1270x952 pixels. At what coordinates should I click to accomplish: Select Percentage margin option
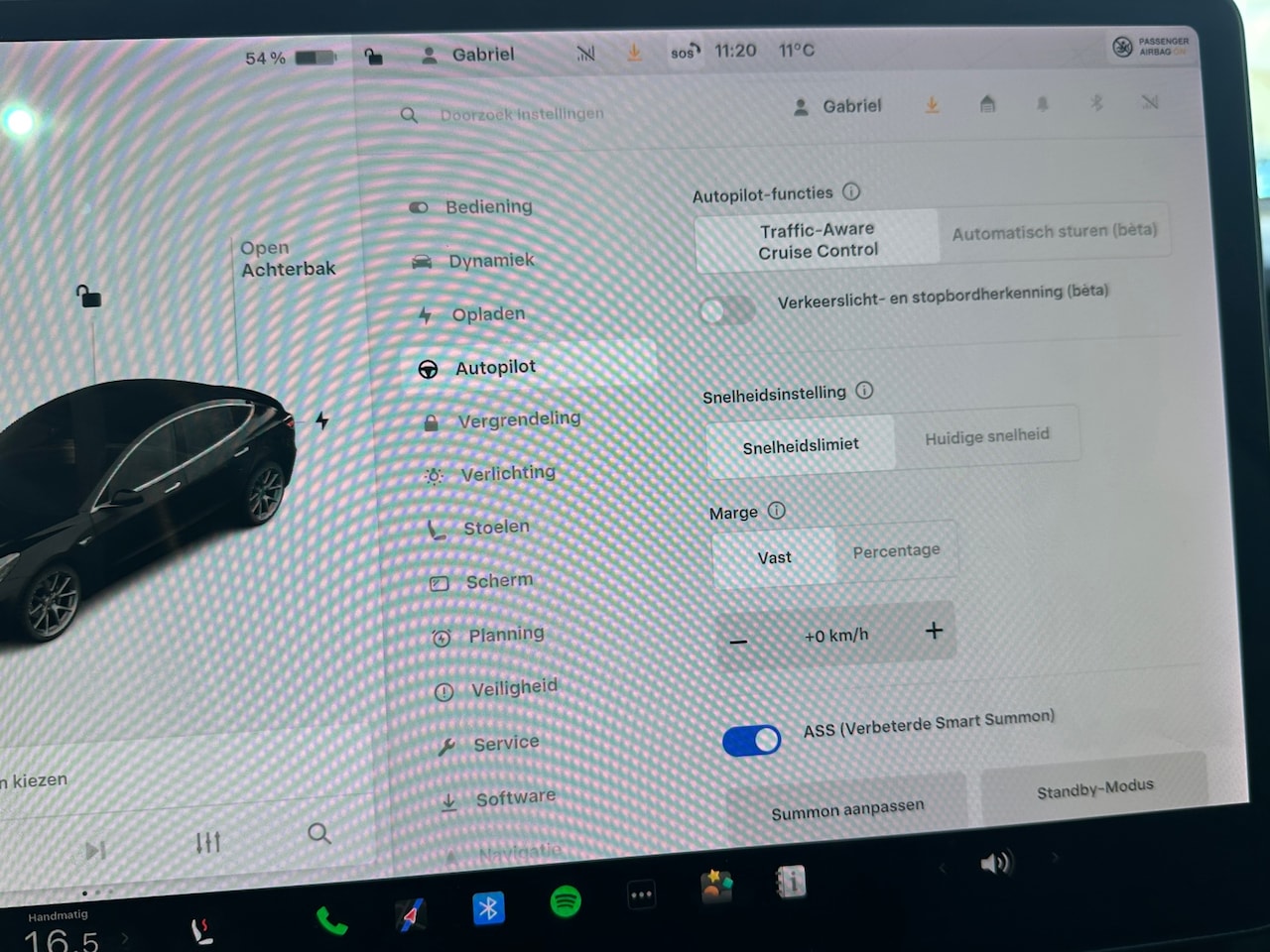[896, 550]
